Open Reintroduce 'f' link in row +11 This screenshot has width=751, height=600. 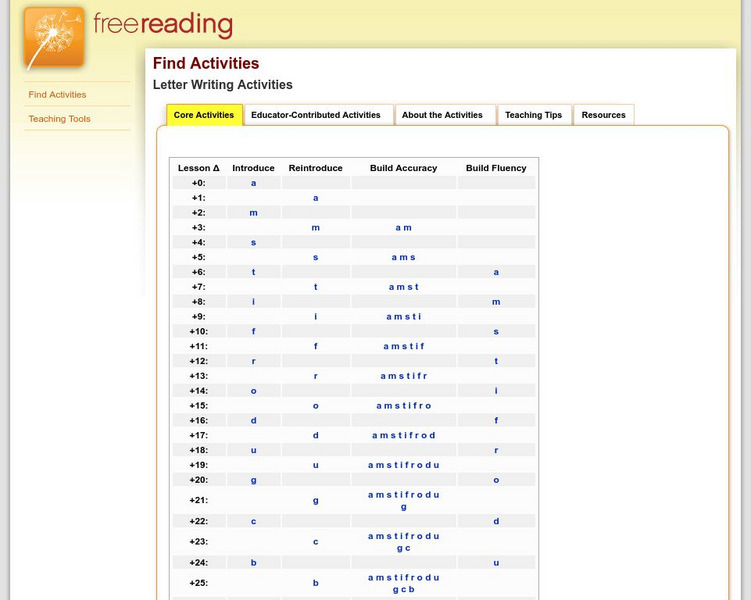316,346
